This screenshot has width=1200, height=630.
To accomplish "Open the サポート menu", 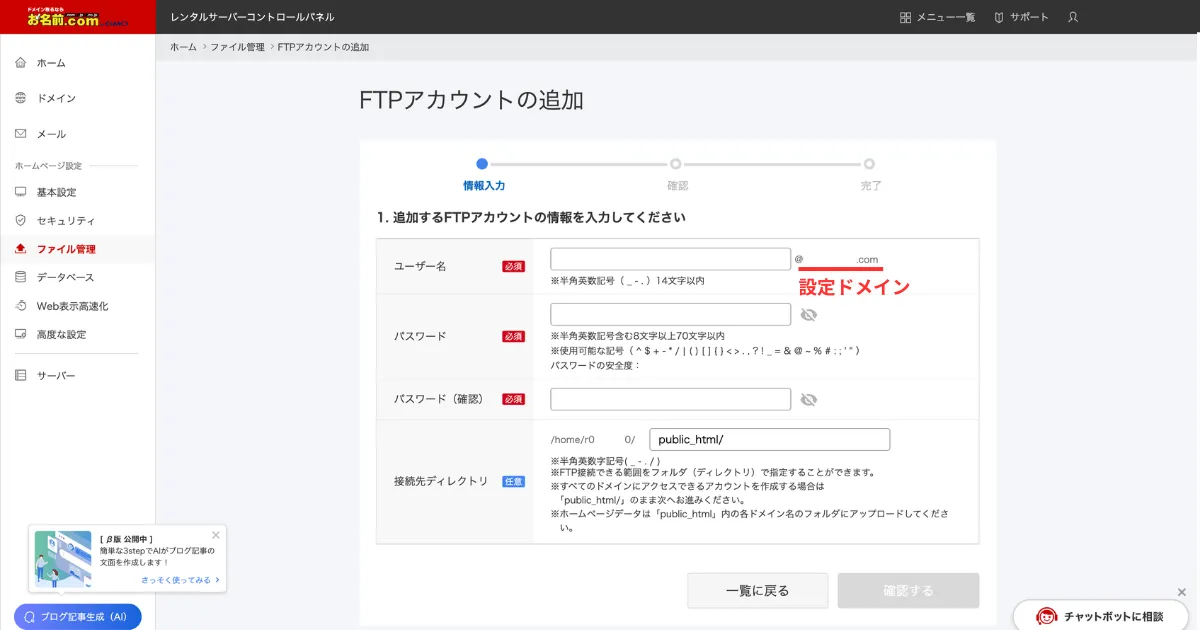I will [x=1021, y=17].
